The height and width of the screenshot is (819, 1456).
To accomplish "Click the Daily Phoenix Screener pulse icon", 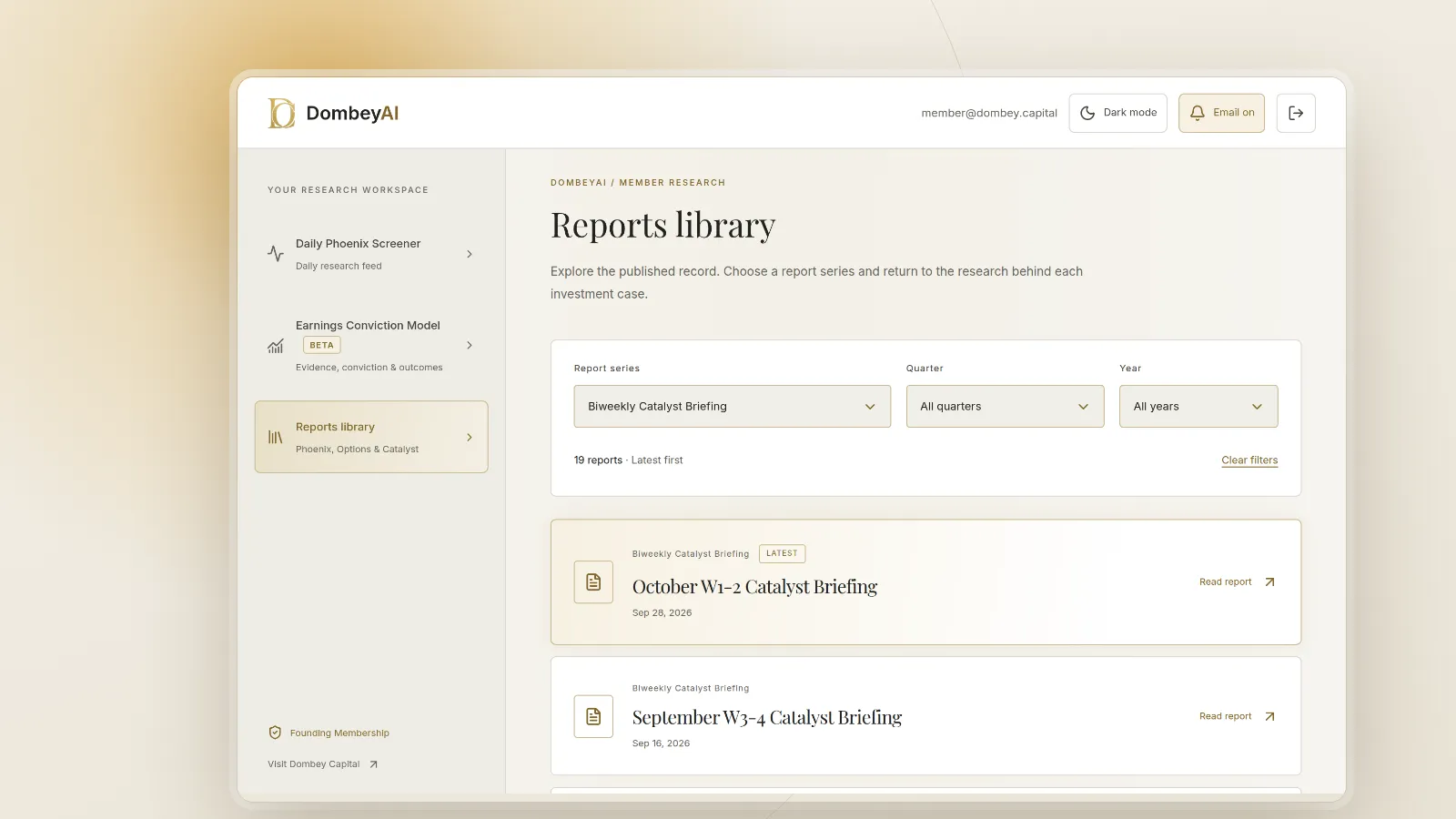I will tap(276, 254).
